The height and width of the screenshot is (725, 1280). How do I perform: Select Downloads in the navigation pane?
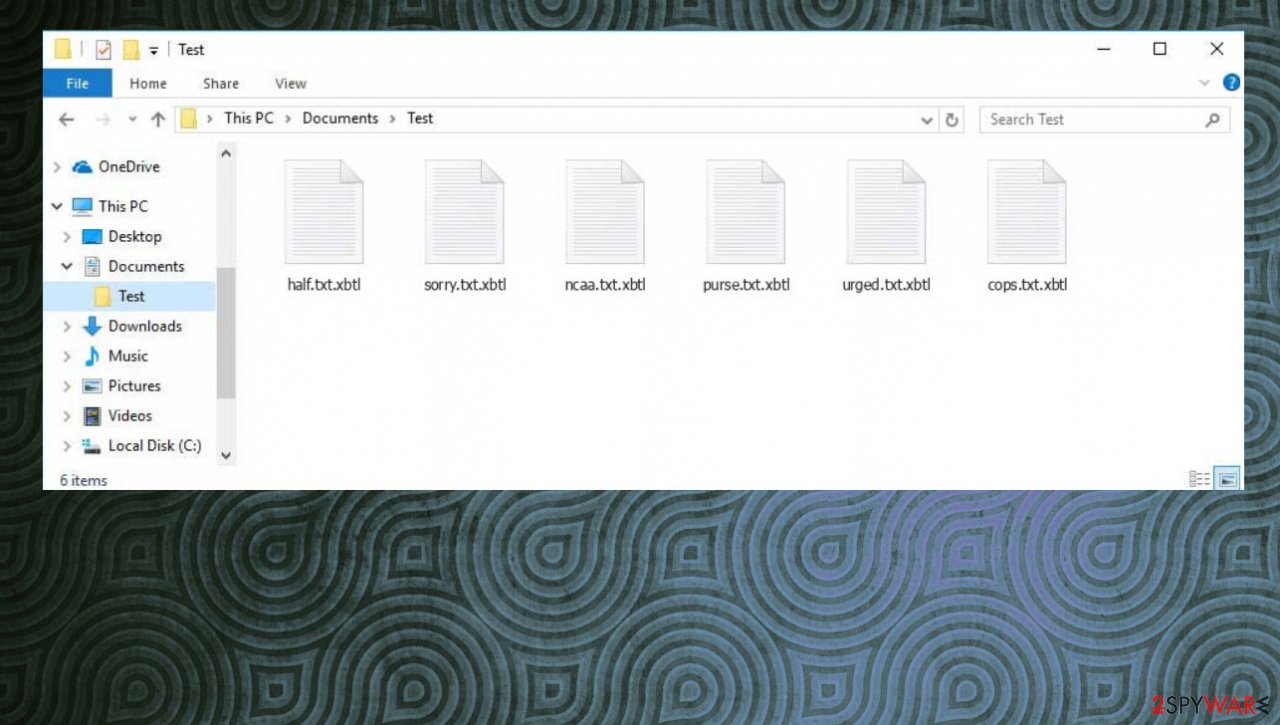pos(144,326)
